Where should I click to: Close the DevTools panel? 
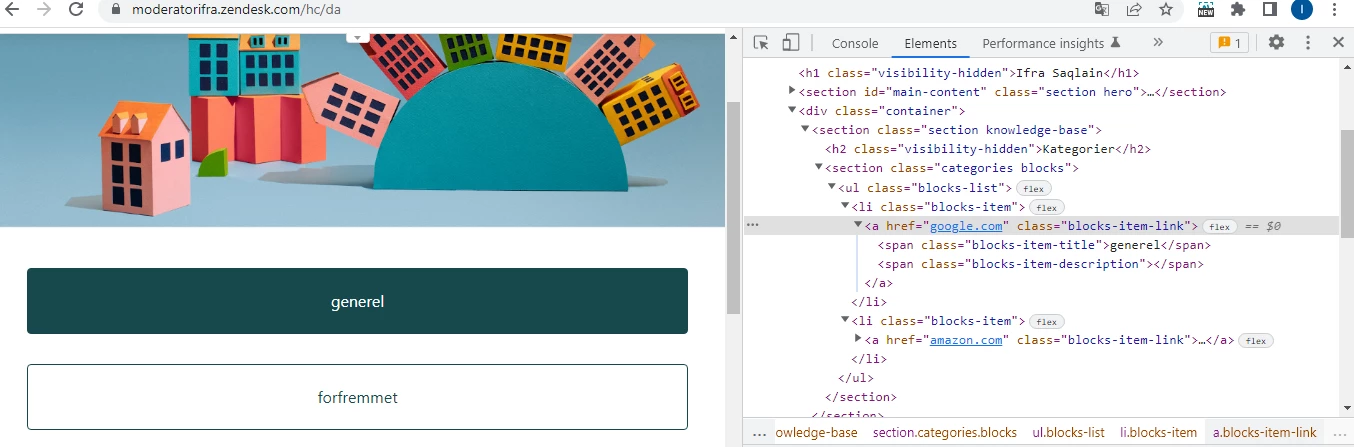click(x=1338, y=43)
